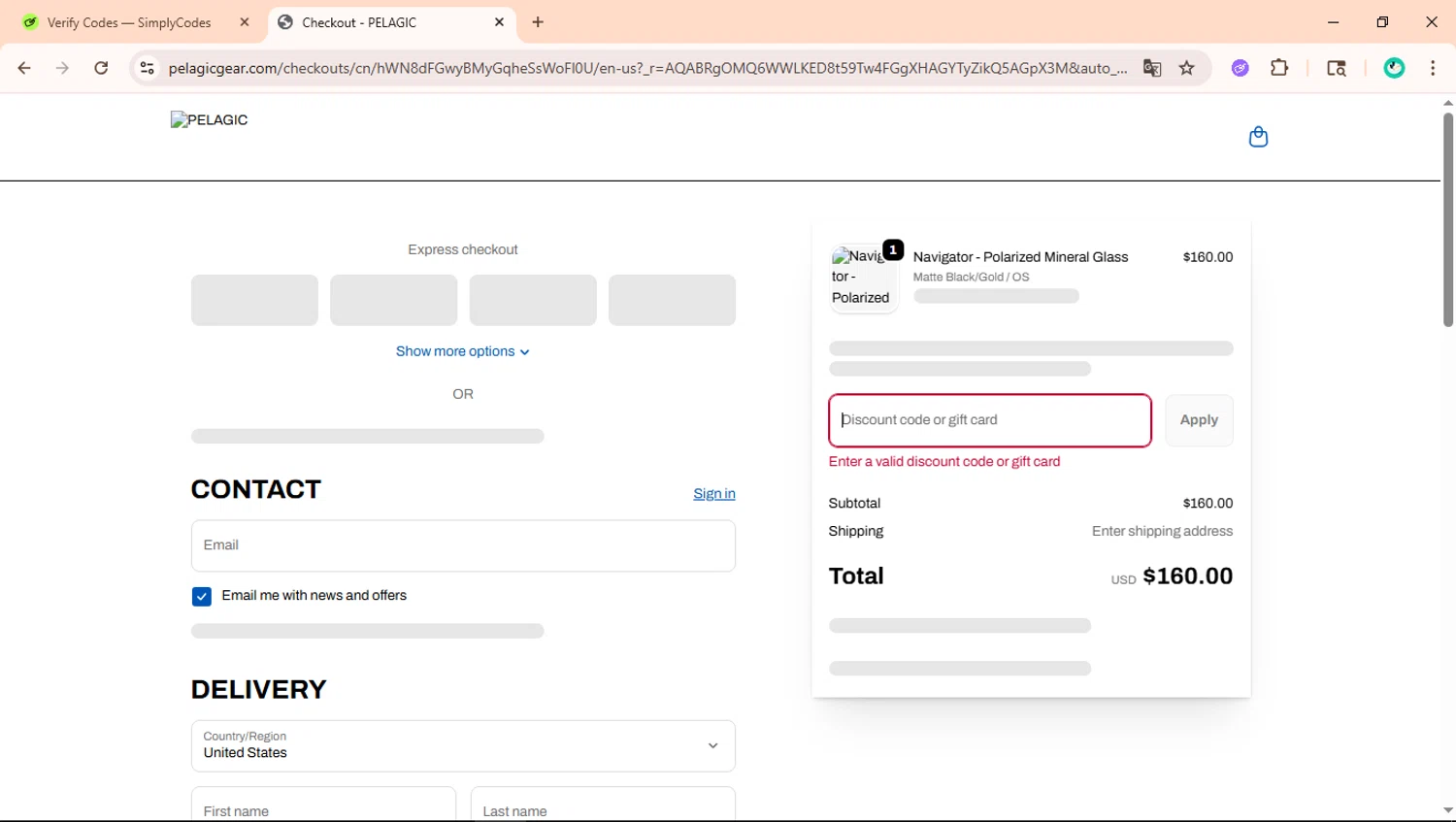The image size is (1456, 822).
Task: Open site information icon in address bar
Action: [x=147, y=68]
